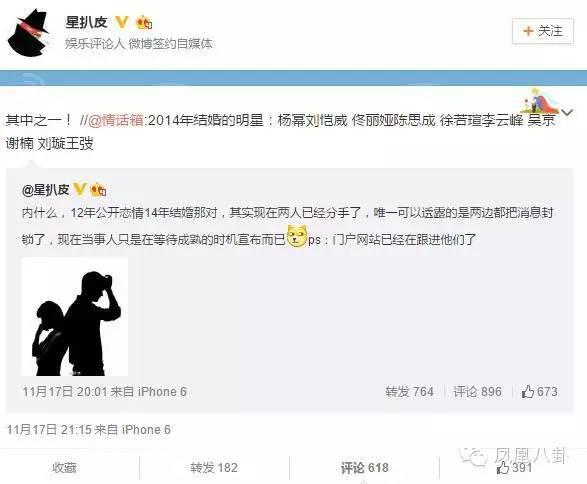Image resolution: width=587 pixels, height=484 pixels.
Task: Like the quoted post with 673 likes
Action: click(539, 392)
